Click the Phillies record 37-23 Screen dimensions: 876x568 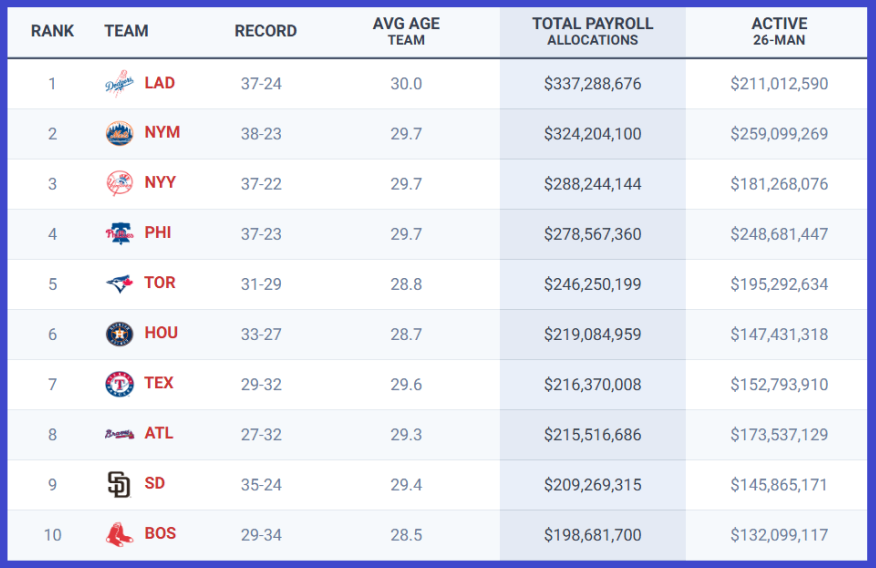click(x=261, y=234)
